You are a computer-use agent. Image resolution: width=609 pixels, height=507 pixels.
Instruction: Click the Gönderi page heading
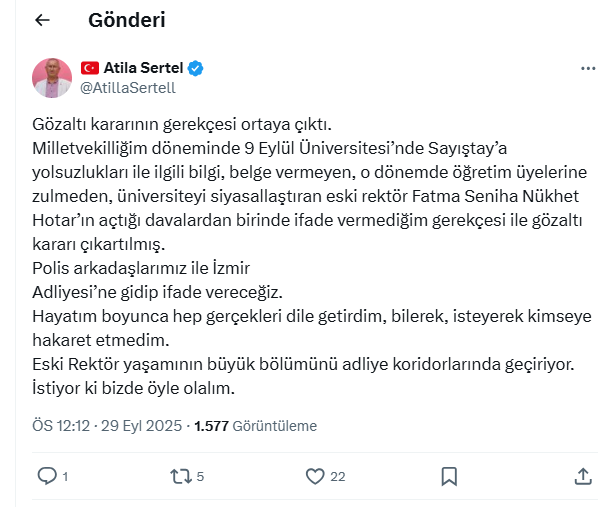[127, 20]
